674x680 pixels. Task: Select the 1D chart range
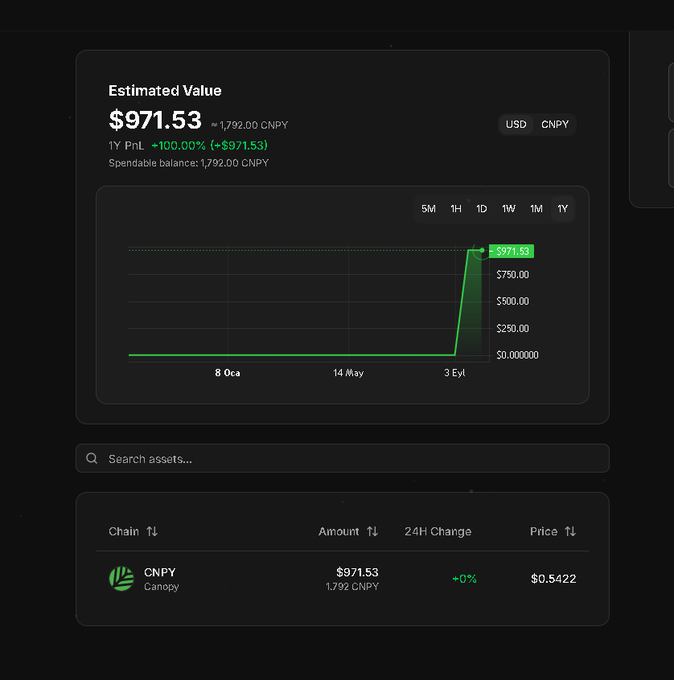[x=481, y=209]
